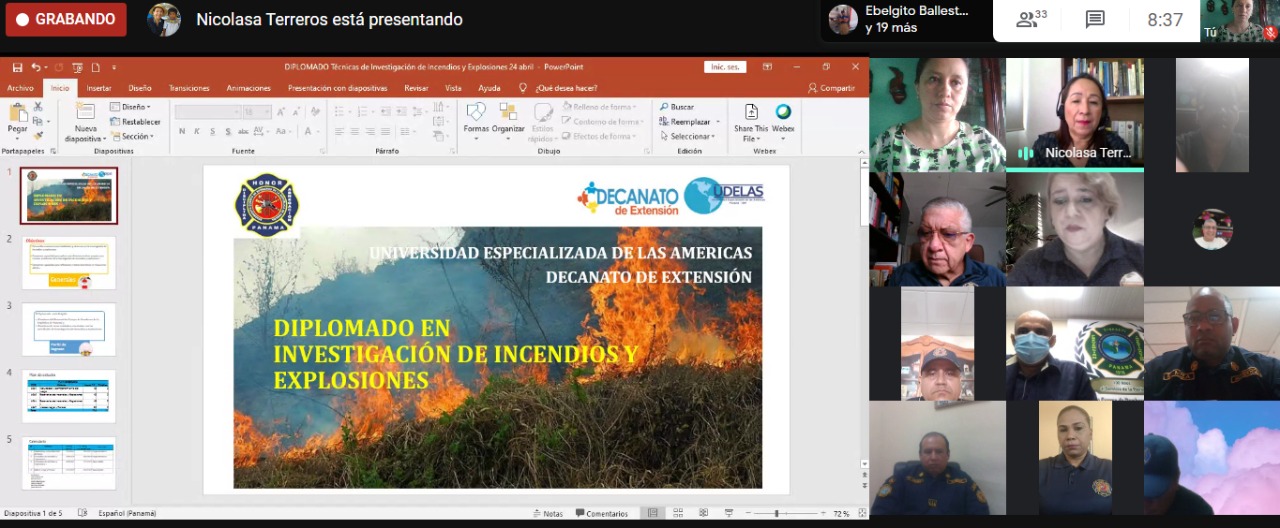Select slide 2 thumbnail Objetivos

[x=69, y=262]
